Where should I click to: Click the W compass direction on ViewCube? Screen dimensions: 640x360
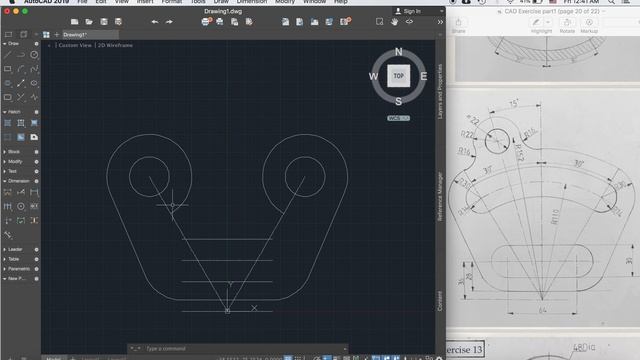(373, 76)
